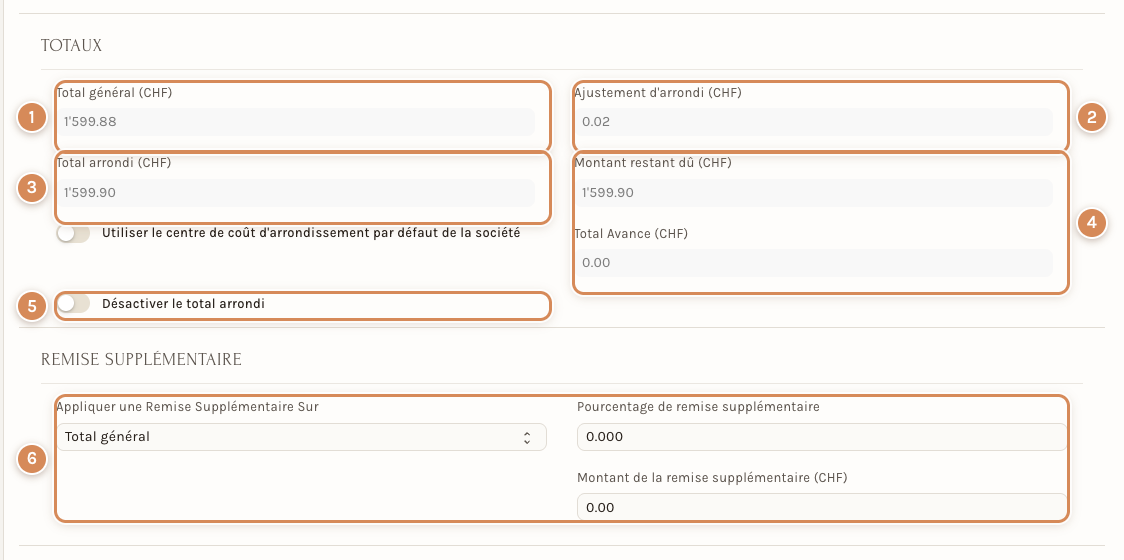Click the numbered marker 1 badge

32,117
